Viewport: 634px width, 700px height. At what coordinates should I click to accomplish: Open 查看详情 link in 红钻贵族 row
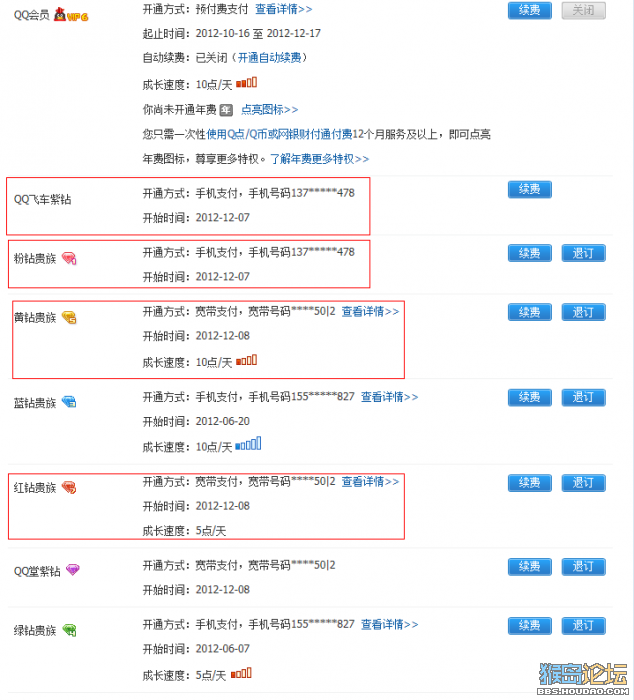pyautogui.click(x=370, y=481)
